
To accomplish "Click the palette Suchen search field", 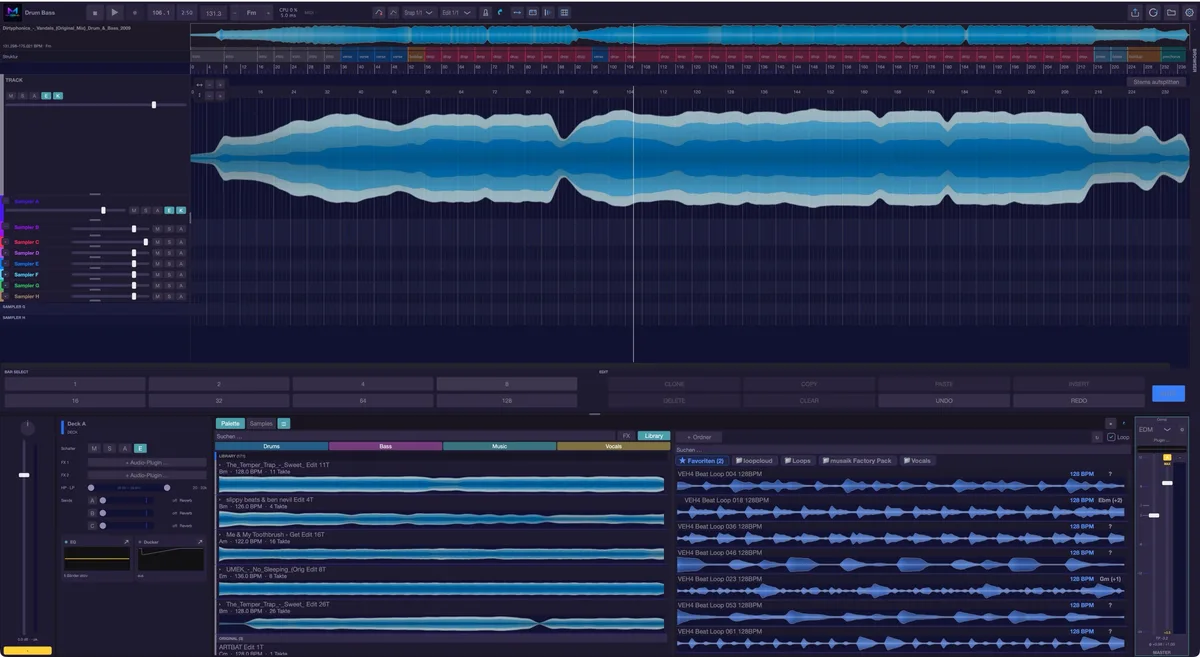I will pos(416,436).
